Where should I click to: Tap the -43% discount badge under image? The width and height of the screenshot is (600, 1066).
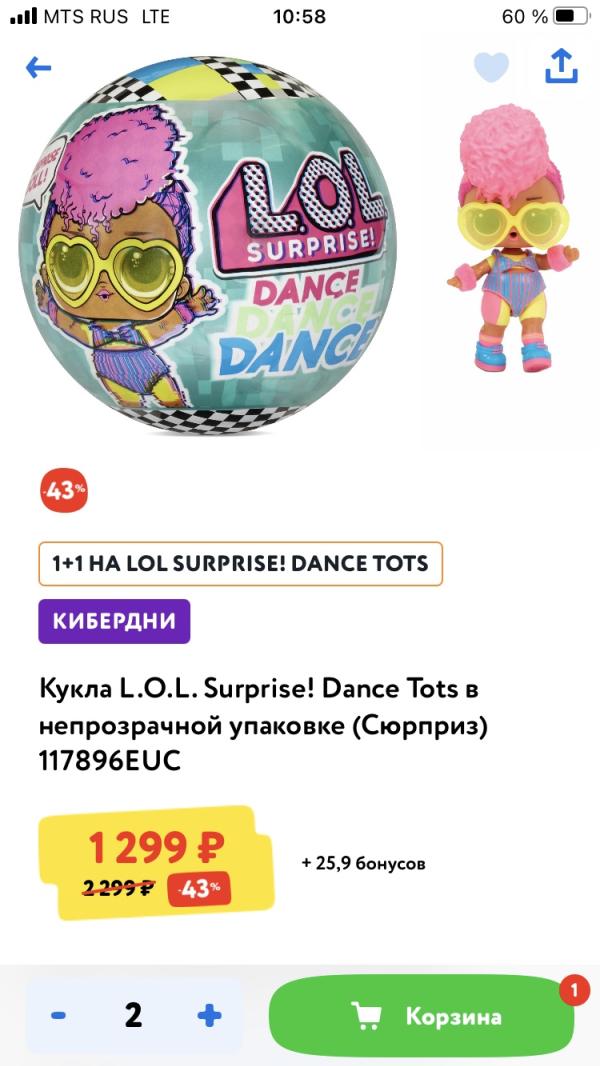(64, 491)
